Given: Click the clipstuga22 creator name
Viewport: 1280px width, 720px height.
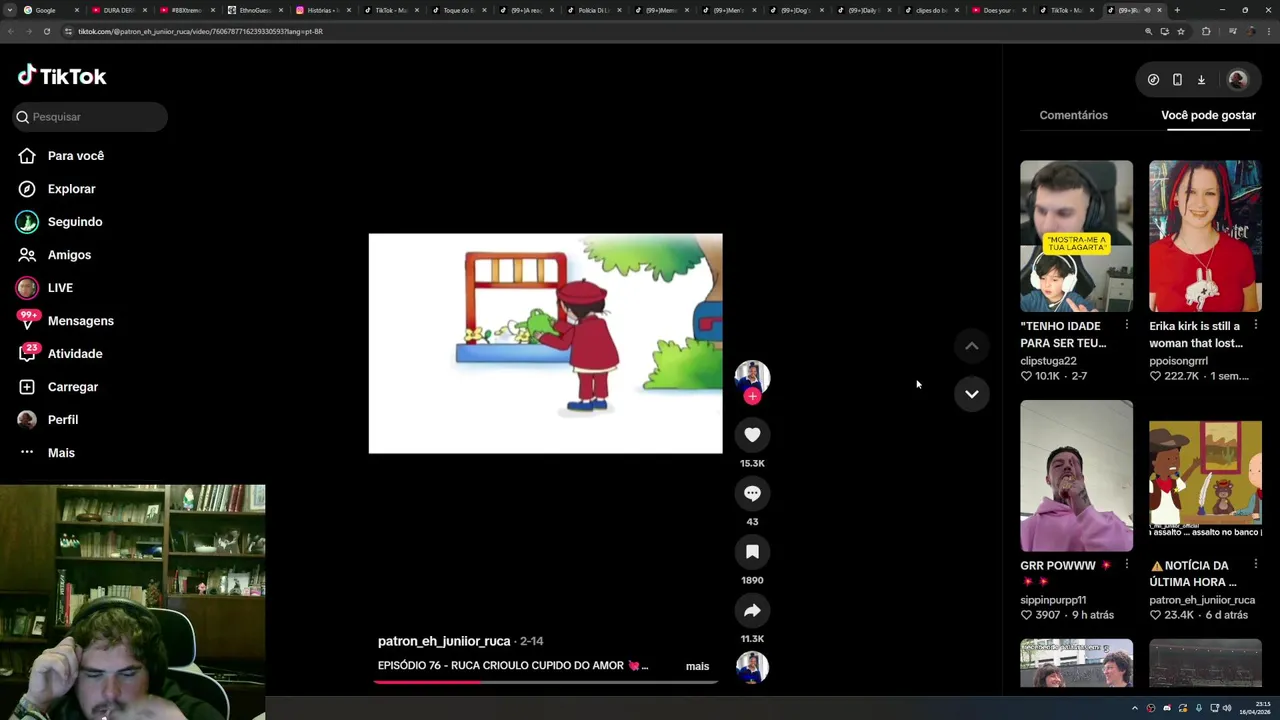Looking at the screenshot, I should pos(1048,361).
